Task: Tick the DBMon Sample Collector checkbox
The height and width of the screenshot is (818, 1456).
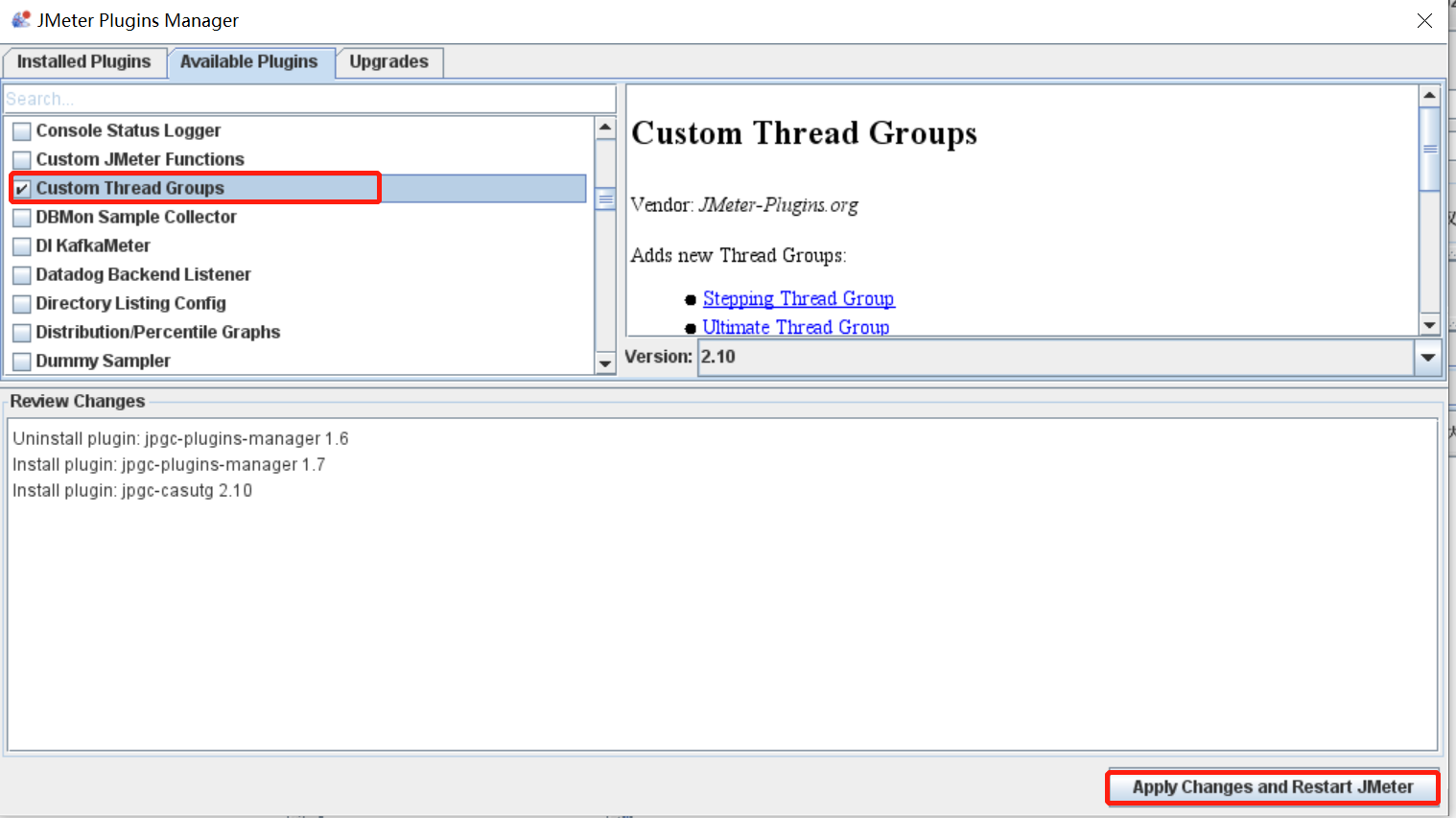Action: pos(21,218)
